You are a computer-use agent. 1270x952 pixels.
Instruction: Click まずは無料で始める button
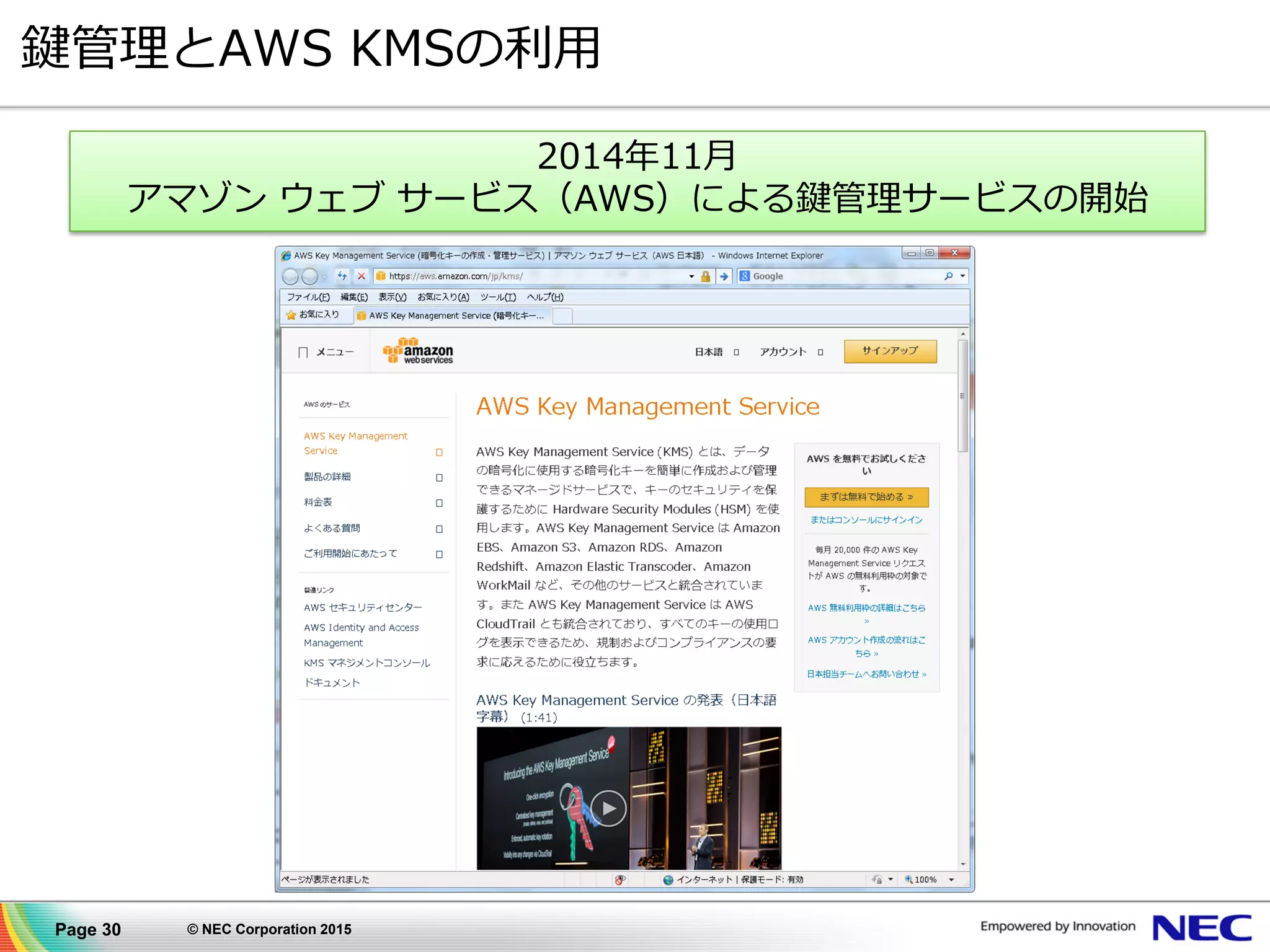[866, 497]
